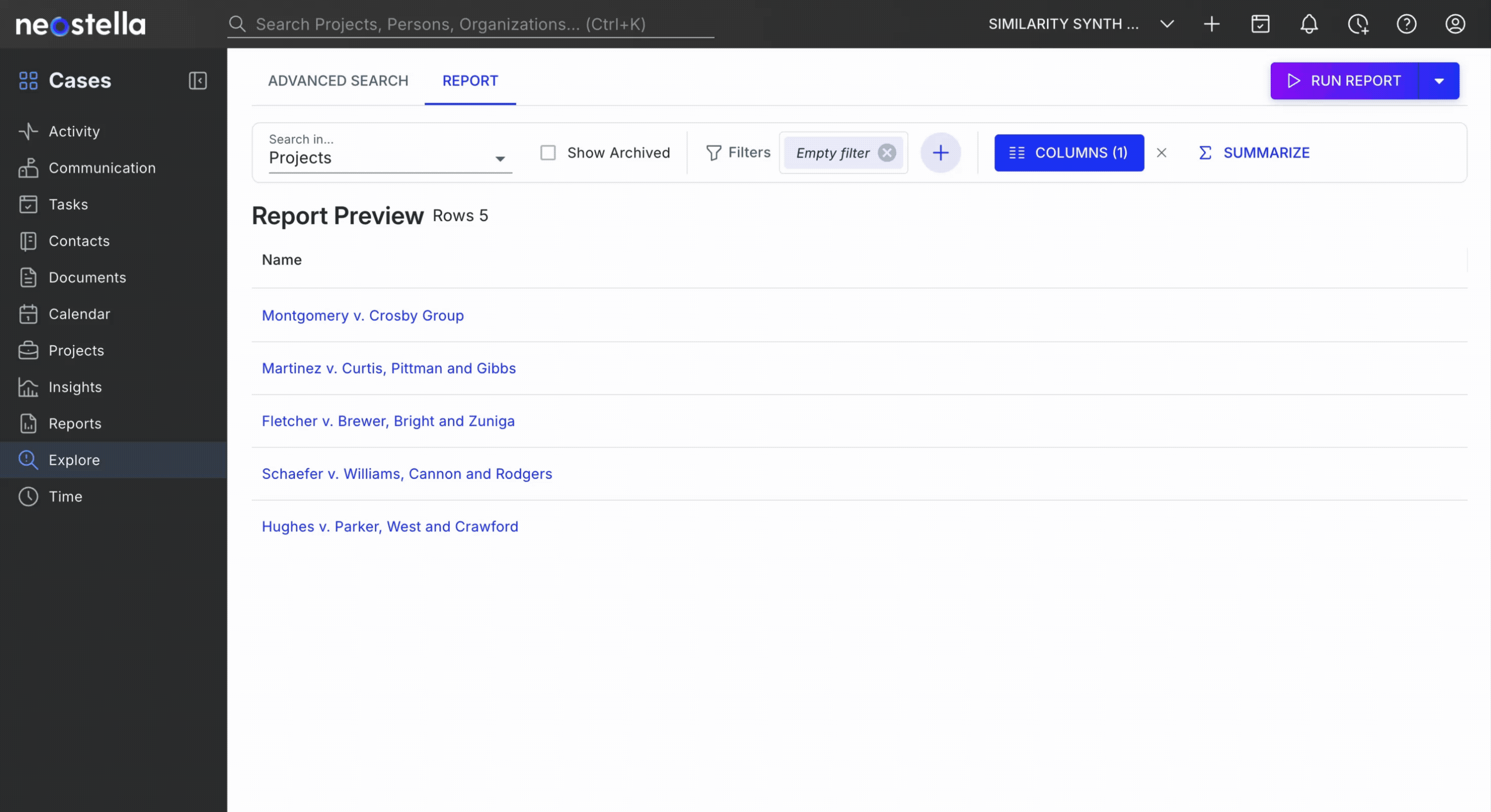This screenshot has width=1491, height=812.
Task: Open Contacts in the sidebar
Action: pyautogui.click(x=114, y=241)
